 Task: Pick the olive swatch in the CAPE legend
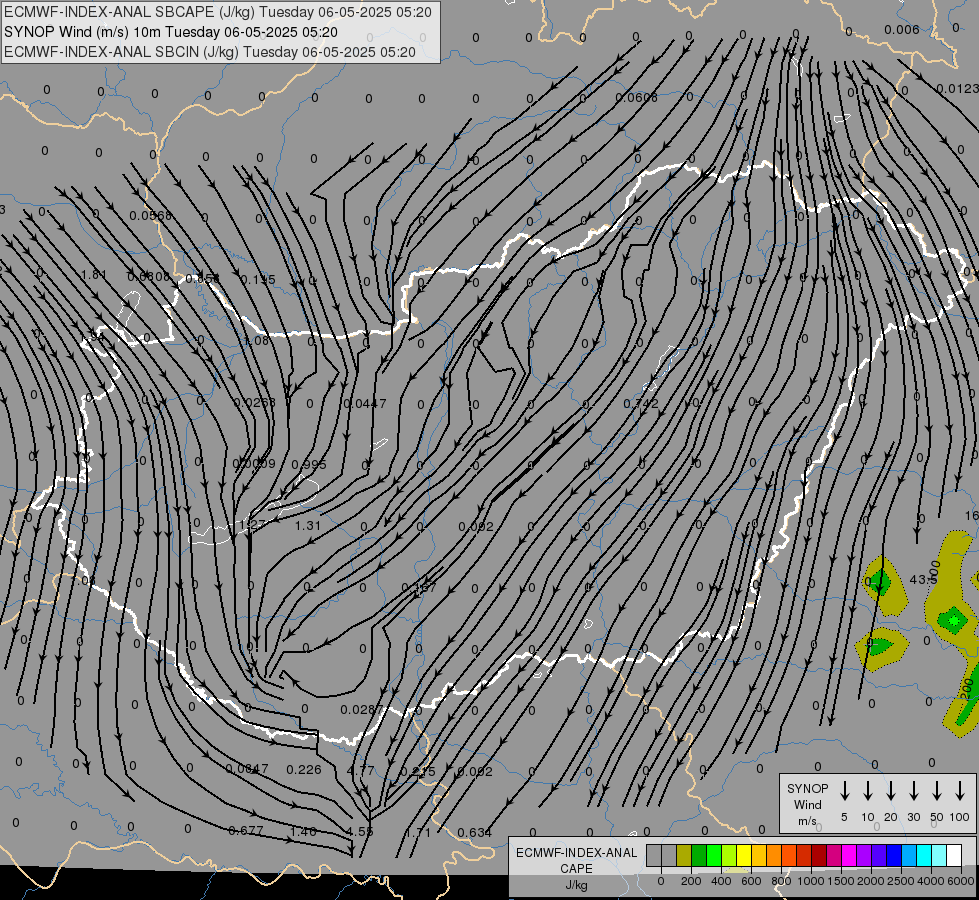[x=684, y=856]
